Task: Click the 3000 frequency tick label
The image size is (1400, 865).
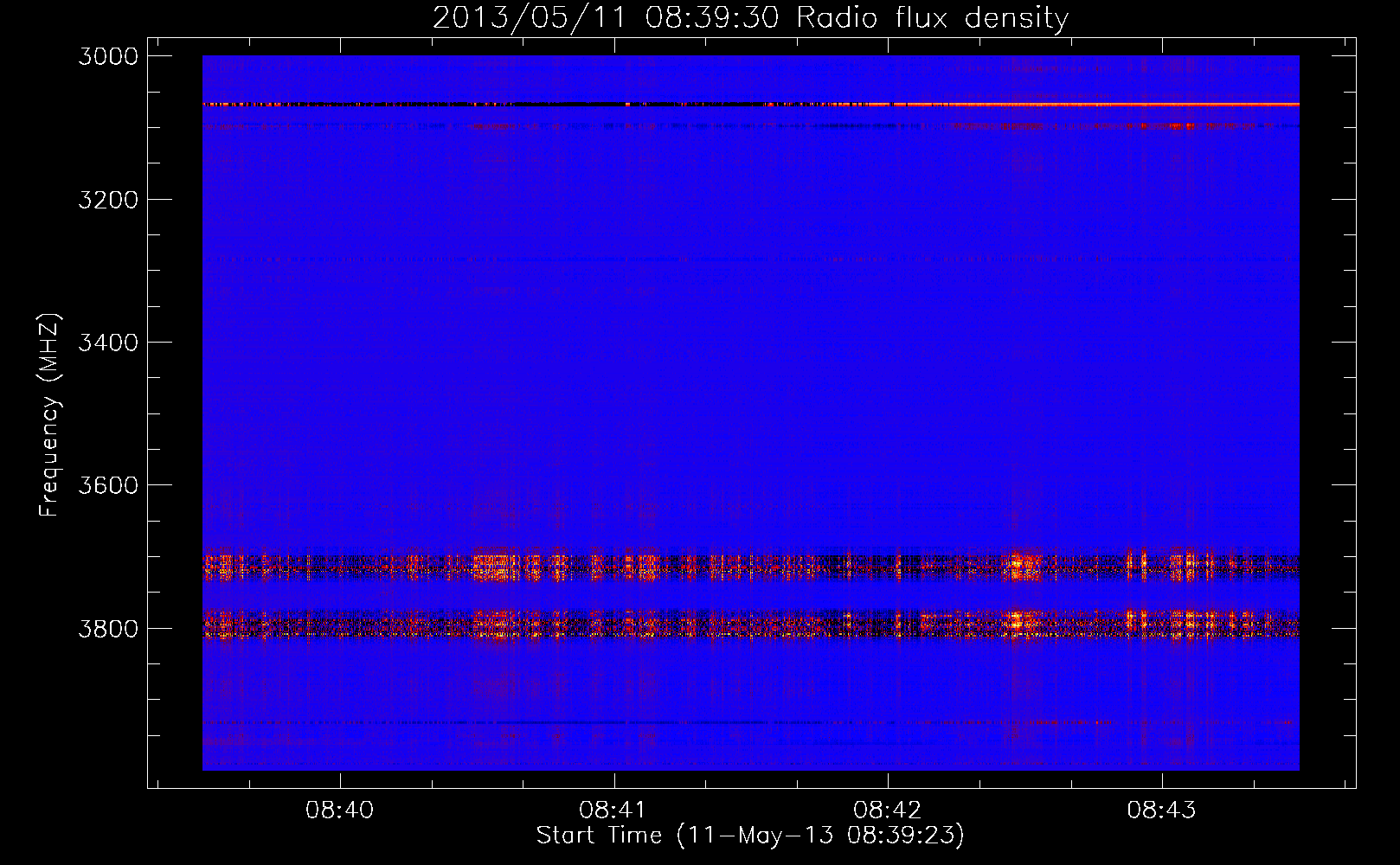Action: [x=108, y=56]
